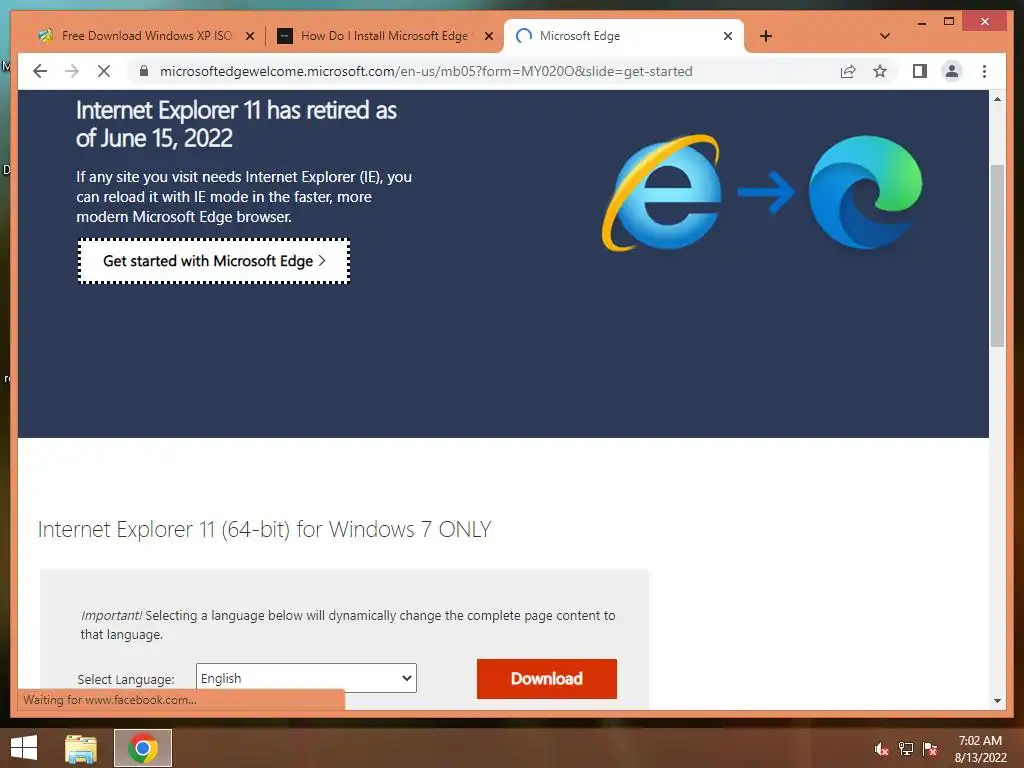This screenshot has height=768, width=1024.
Task: Open Chrome's three-dot menu
Action: pos(984,71)
